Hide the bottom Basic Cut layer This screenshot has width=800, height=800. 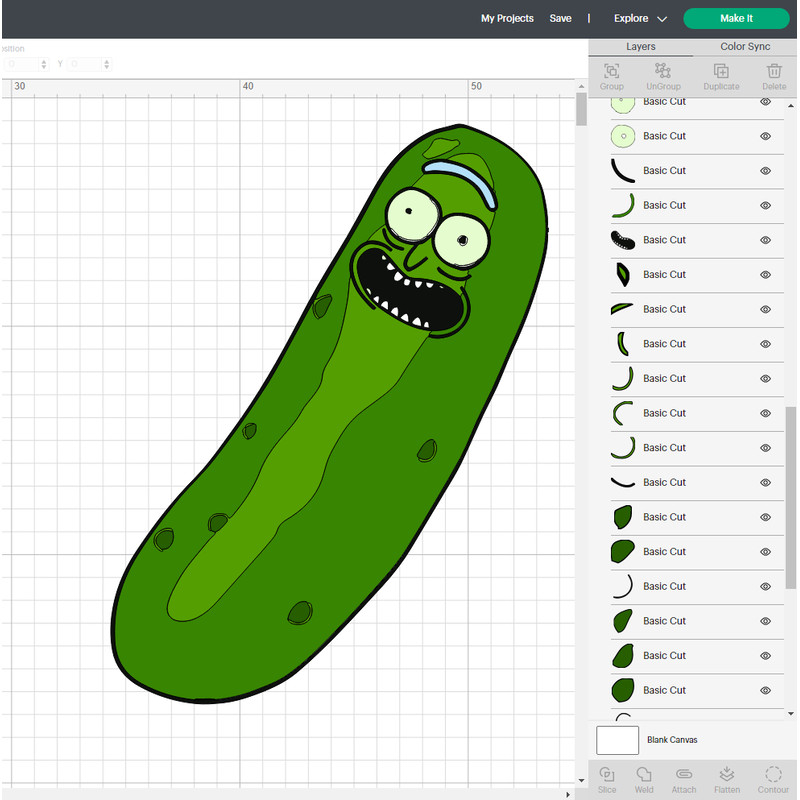coord(765,690)
